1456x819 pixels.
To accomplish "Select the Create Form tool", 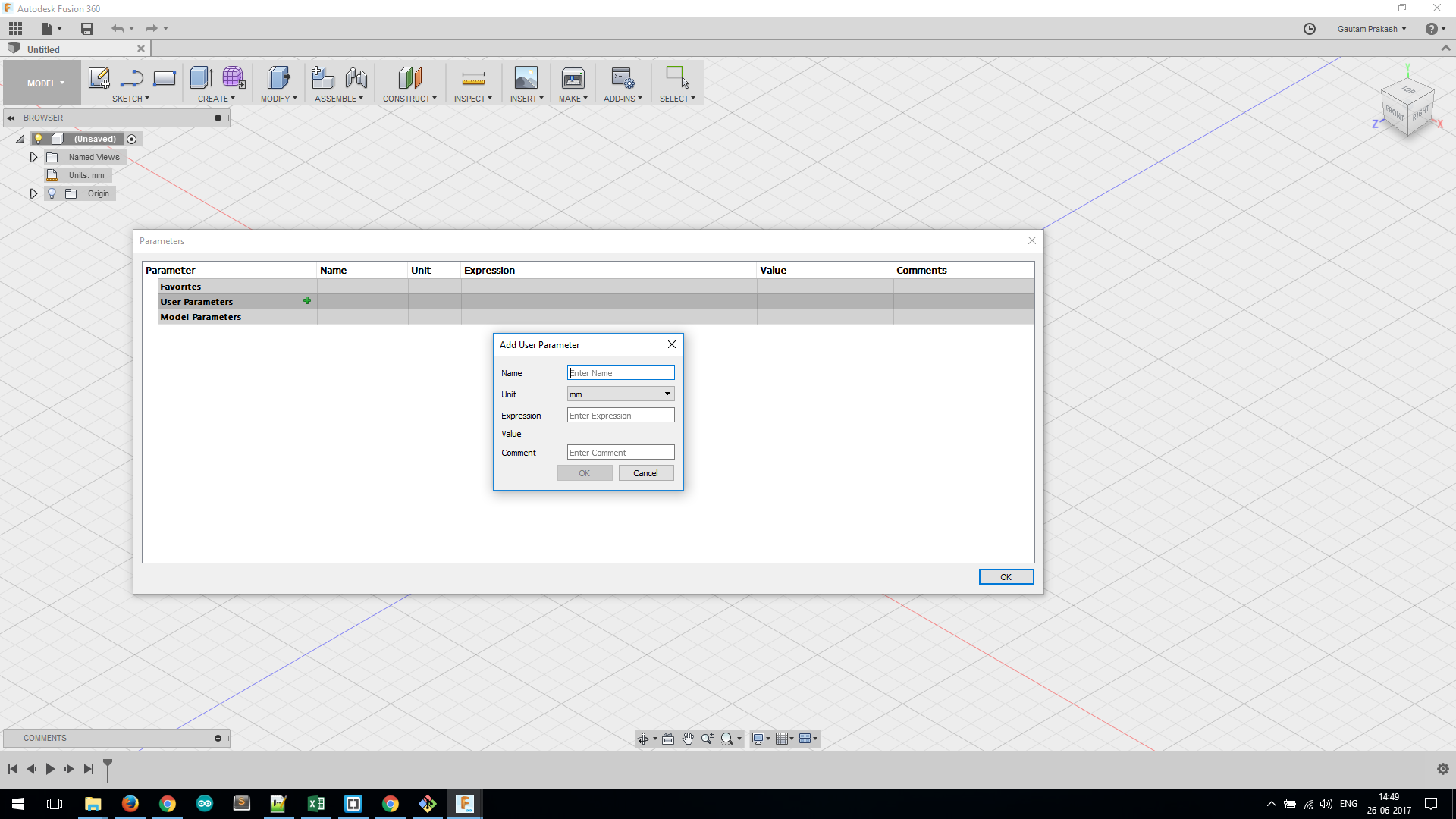I will pyautogui.click(x=234, y=77).
